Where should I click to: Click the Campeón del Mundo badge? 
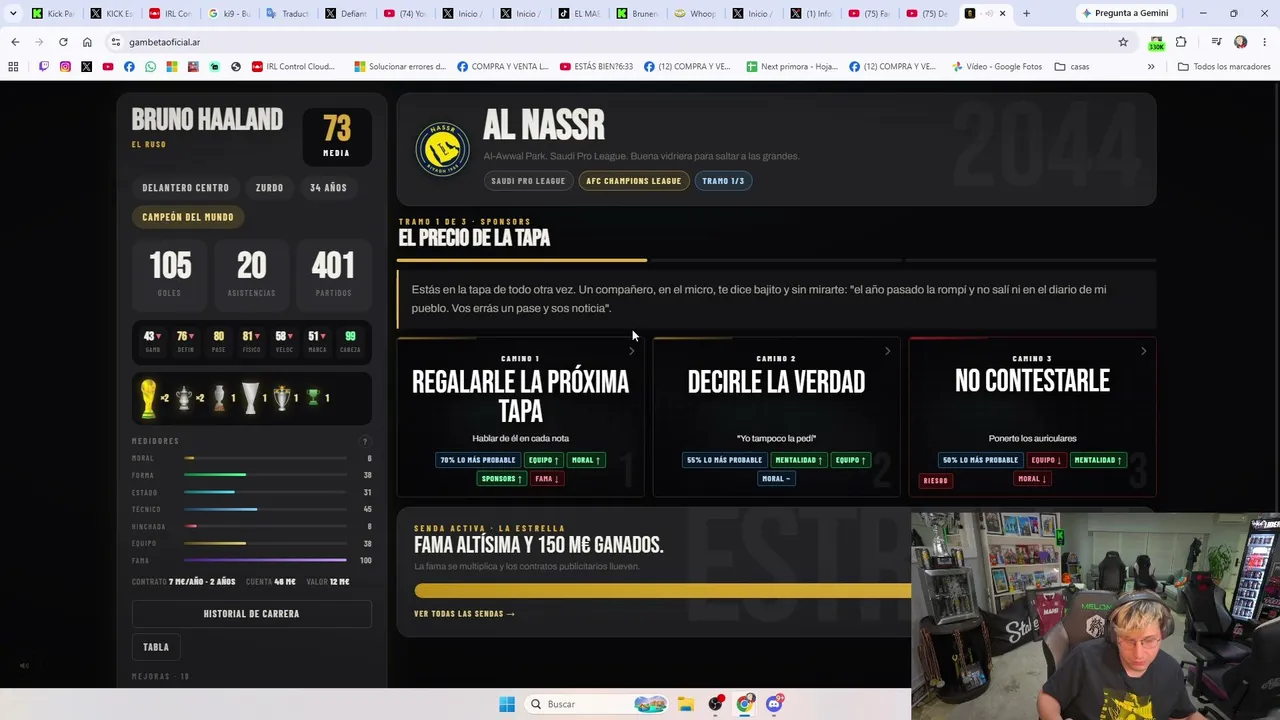tap(188, 217)
